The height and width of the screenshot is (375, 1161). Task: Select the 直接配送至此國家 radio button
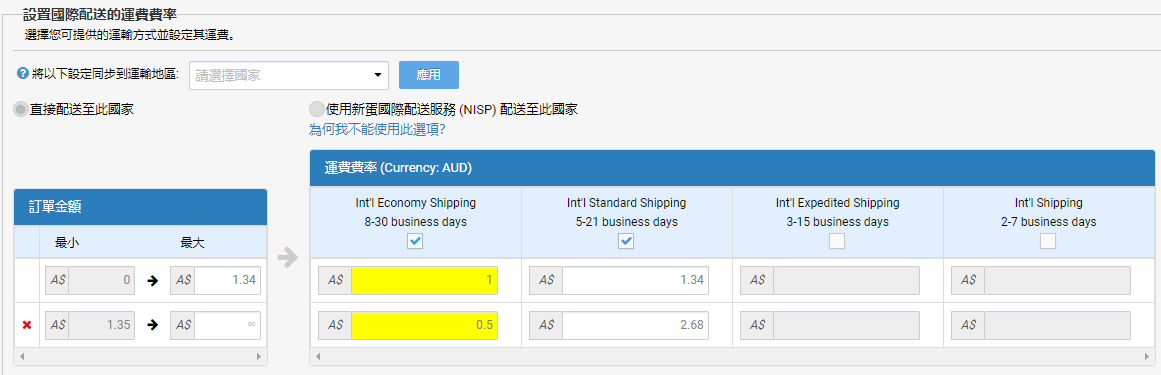point(21,110)
